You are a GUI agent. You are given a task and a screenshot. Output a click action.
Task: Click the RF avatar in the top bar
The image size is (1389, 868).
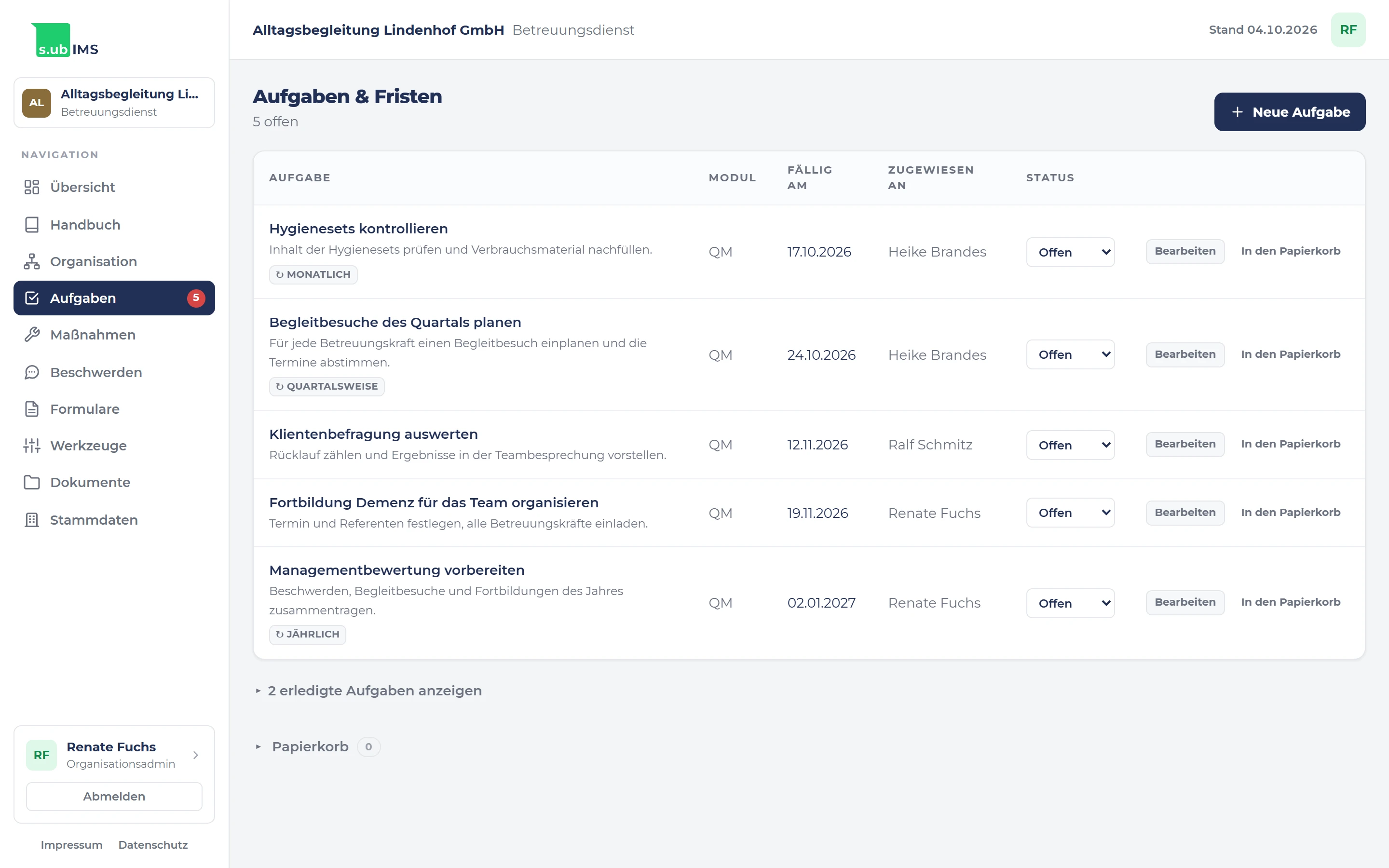coord(1348,30)
